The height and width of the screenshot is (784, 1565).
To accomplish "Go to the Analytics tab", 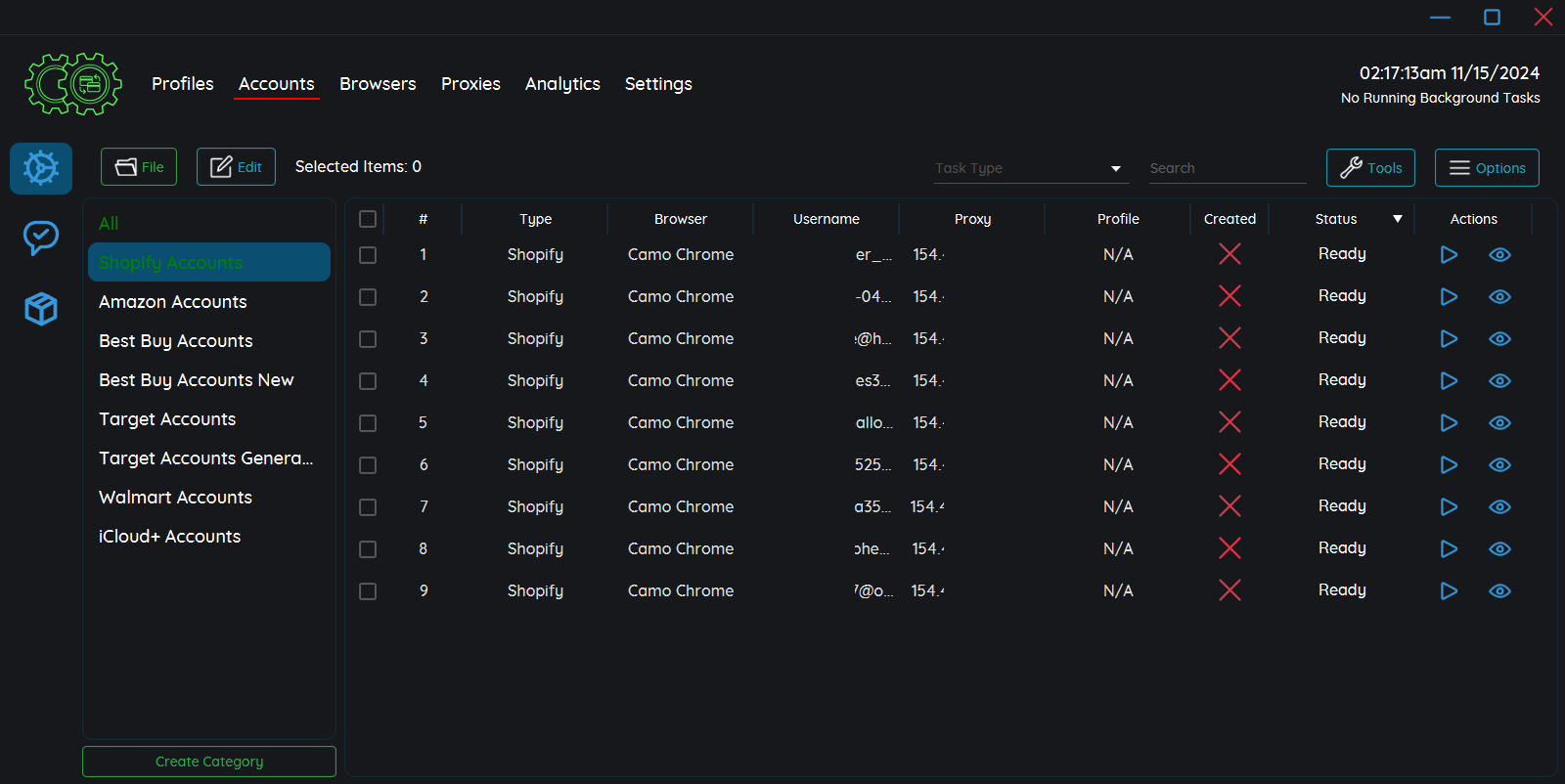I will pyautogui.click(x=562, y=84).
